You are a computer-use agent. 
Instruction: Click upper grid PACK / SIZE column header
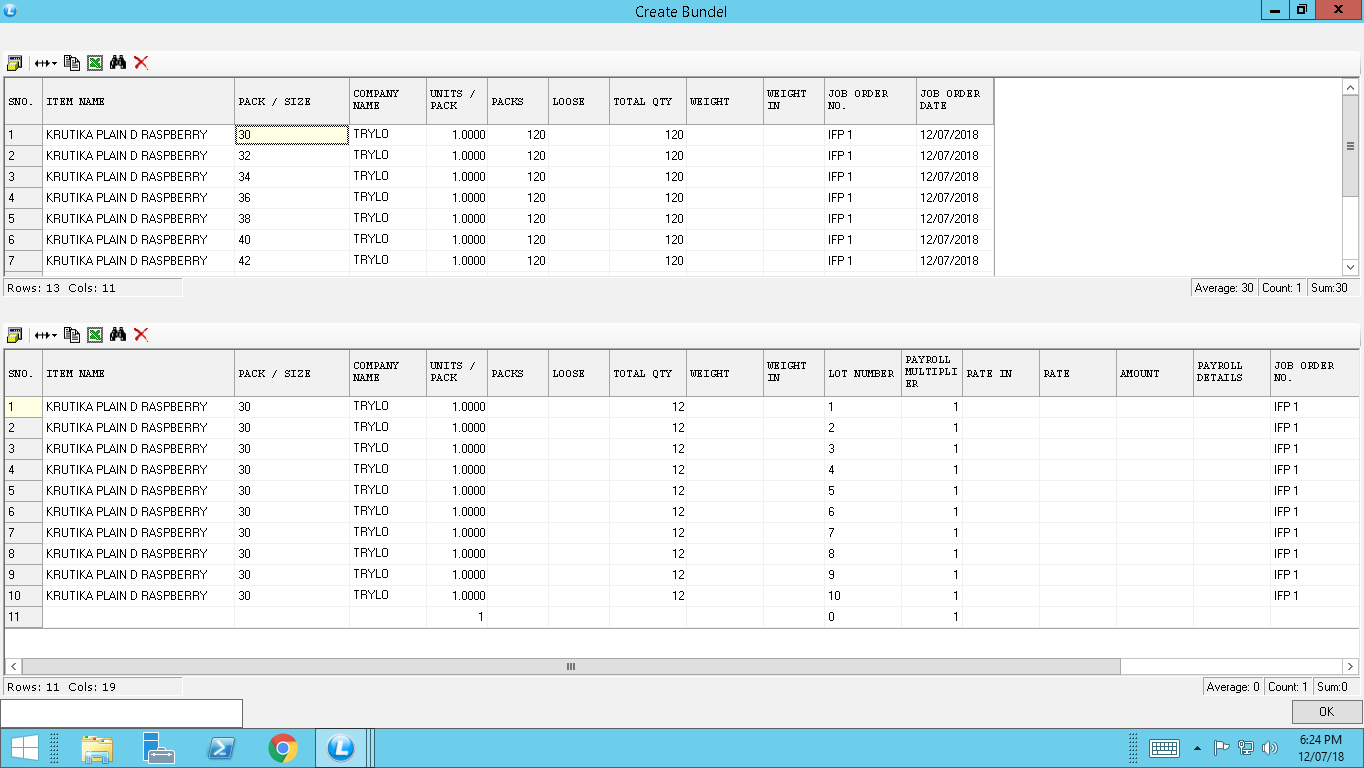(x=292, y=101)
